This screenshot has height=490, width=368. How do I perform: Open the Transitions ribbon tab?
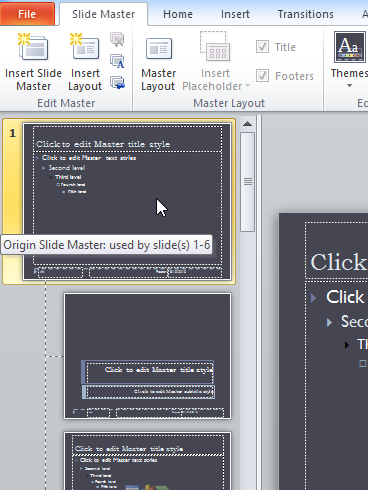coord(306,14)
